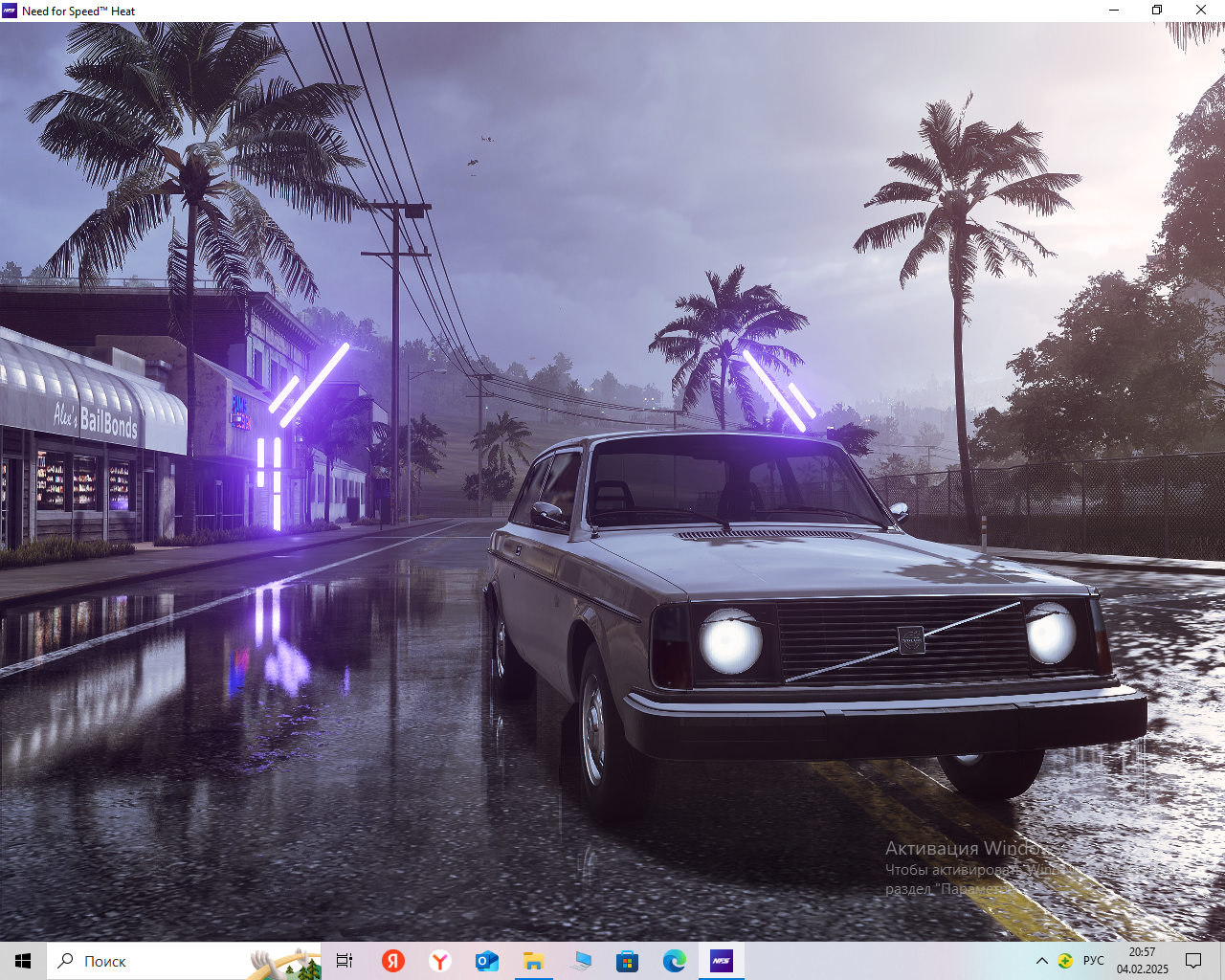1225x980 pixels.
Task: Open the clock and calendar at 20:57
Action: (1143, 961)
